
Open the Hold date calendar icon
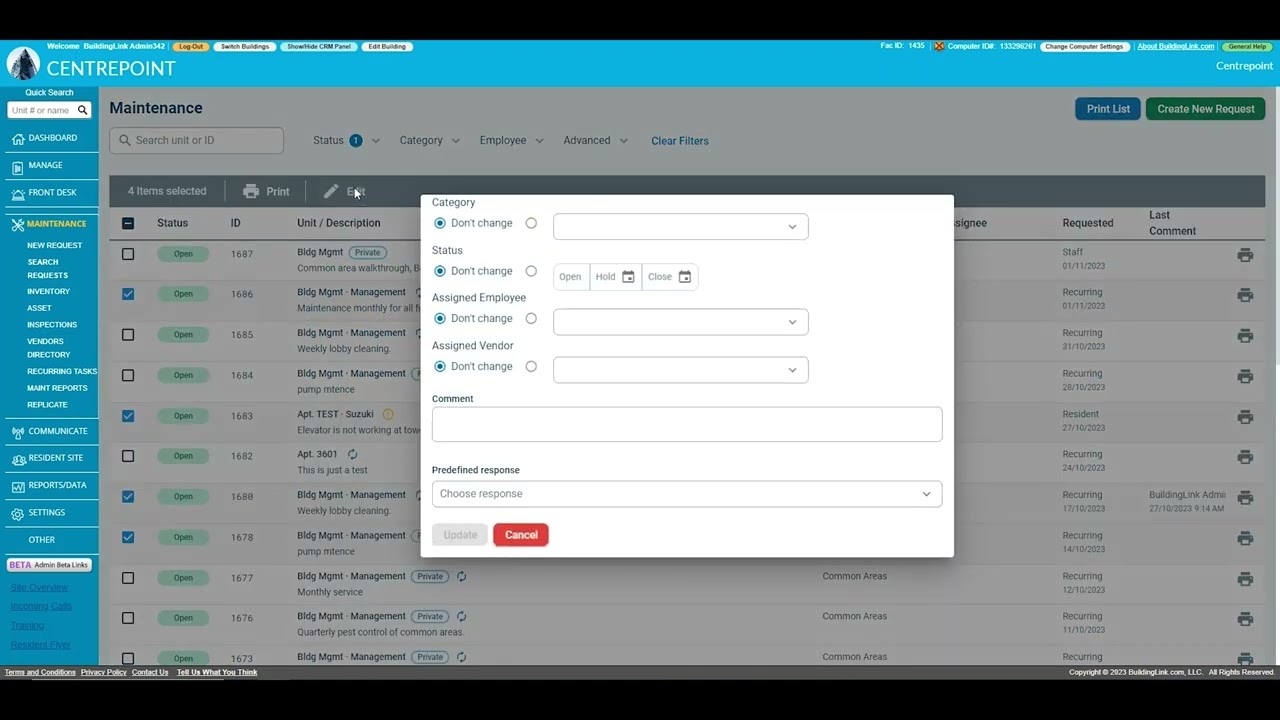(628, 277)
